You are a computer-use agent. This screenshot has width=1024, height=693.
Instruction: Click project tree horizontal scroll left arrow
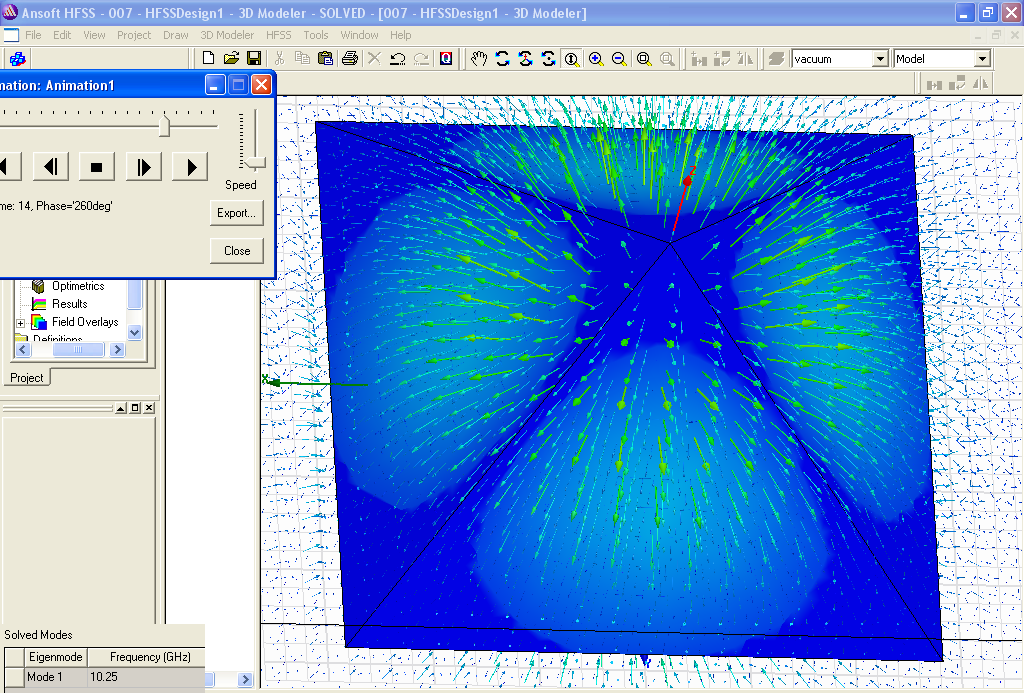click(x=22, y=350)
